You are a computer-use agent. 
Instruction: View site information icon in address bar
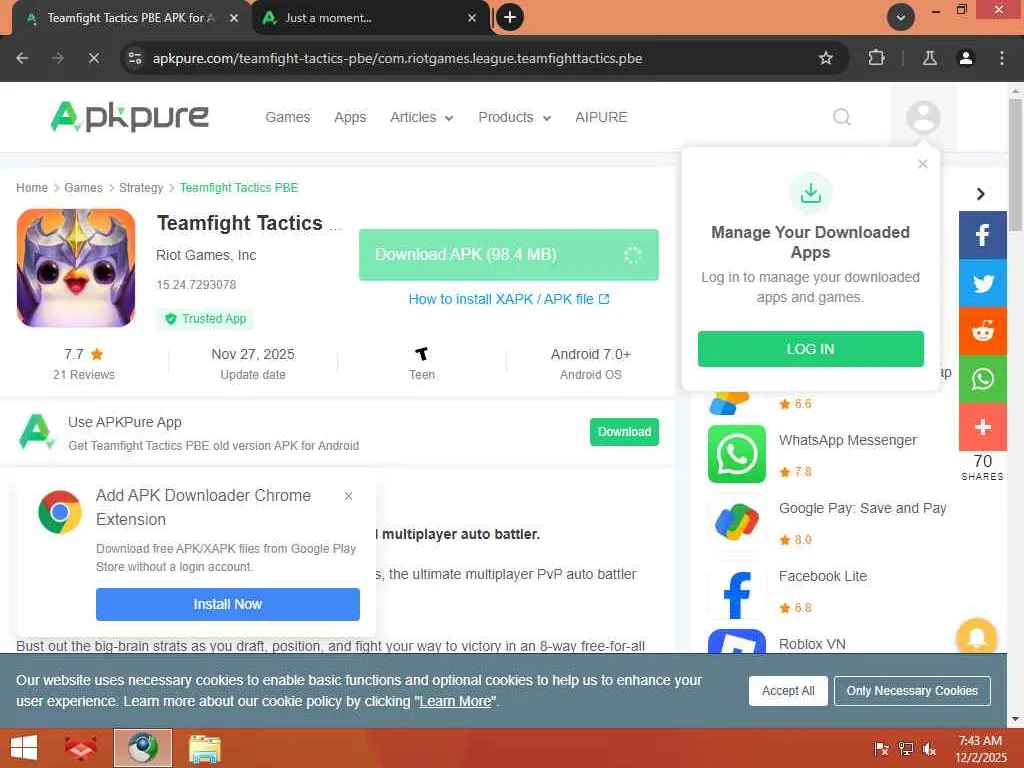click(135, 58)
